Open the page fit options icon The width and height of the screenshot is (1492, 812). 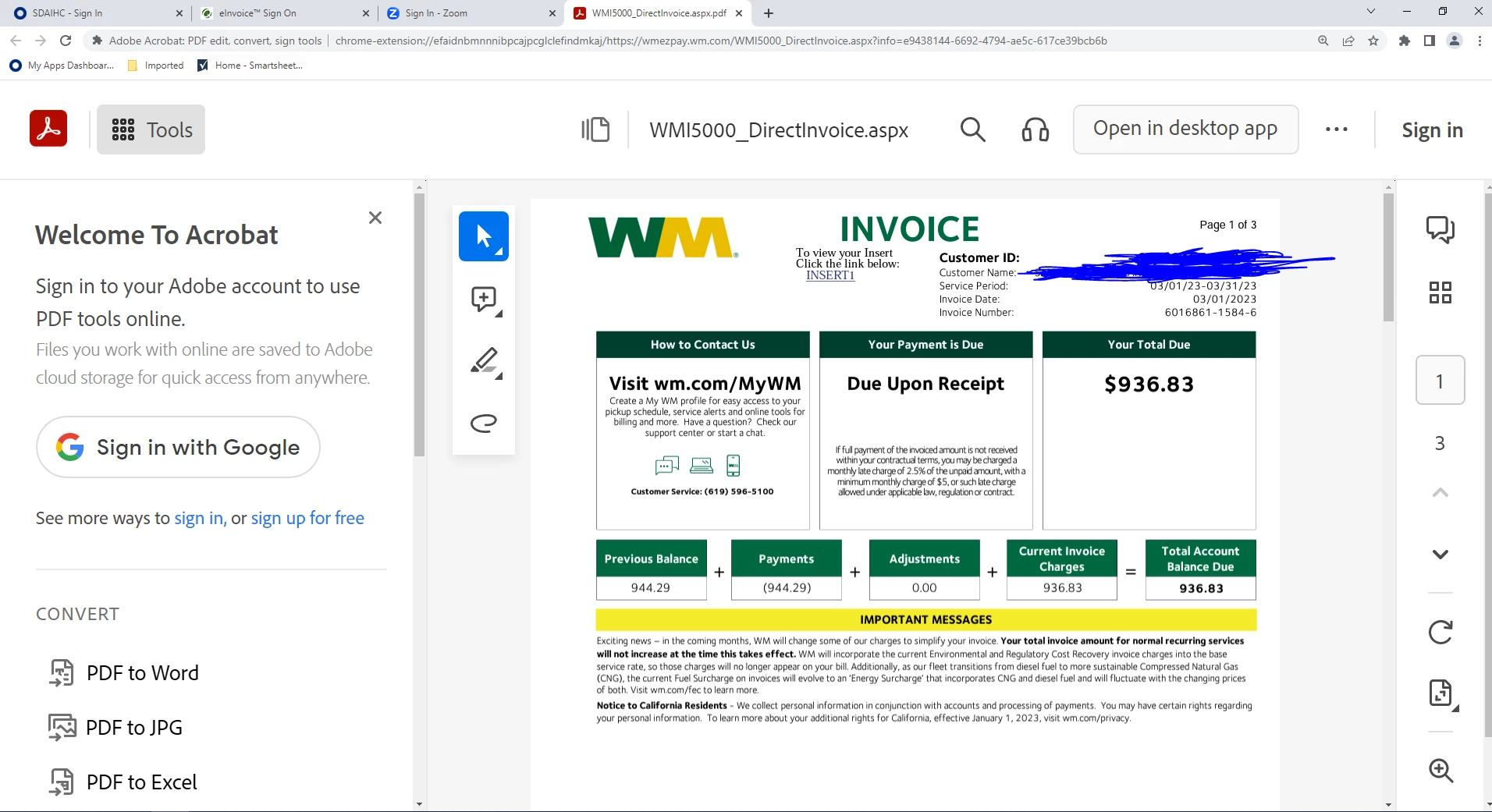pos(1442,693)
